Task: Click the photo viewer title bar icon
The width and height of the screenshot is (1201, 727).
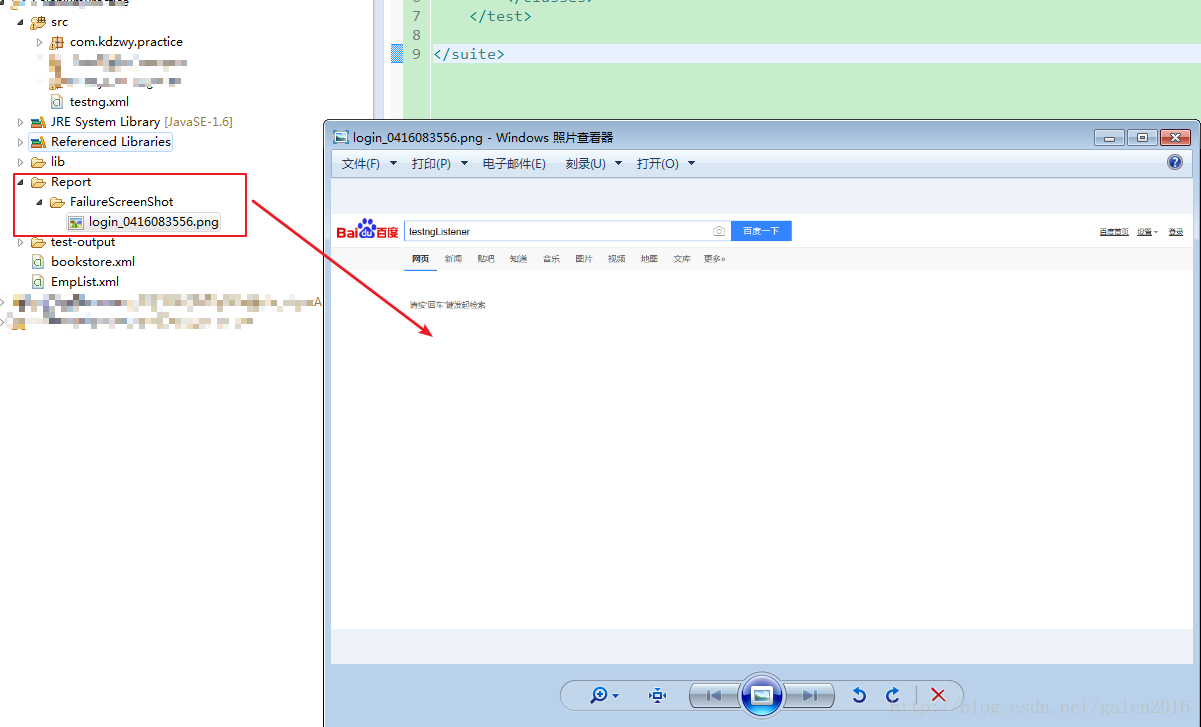Action: tap(341, 137)
